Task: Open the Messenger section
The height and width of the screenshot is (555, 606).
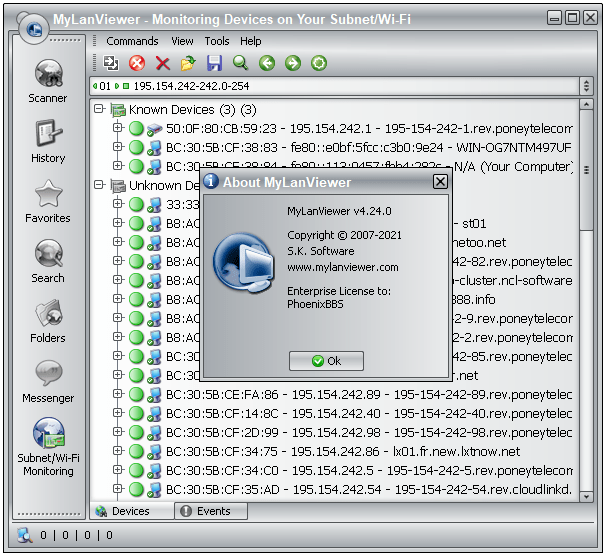Action: pyautogui.click(x=48, y=381)
